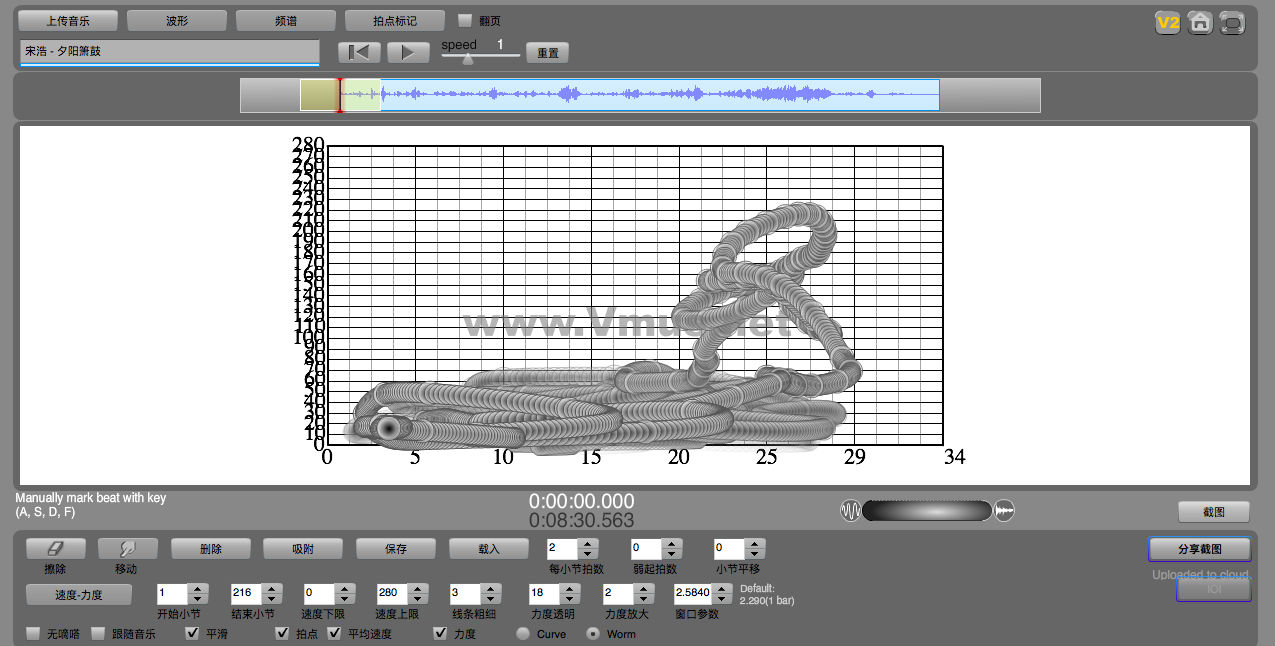Screen dimensions: 1275x646
Task: Click the 分享截图 share screenshot button
Action: click(1199, 549)
